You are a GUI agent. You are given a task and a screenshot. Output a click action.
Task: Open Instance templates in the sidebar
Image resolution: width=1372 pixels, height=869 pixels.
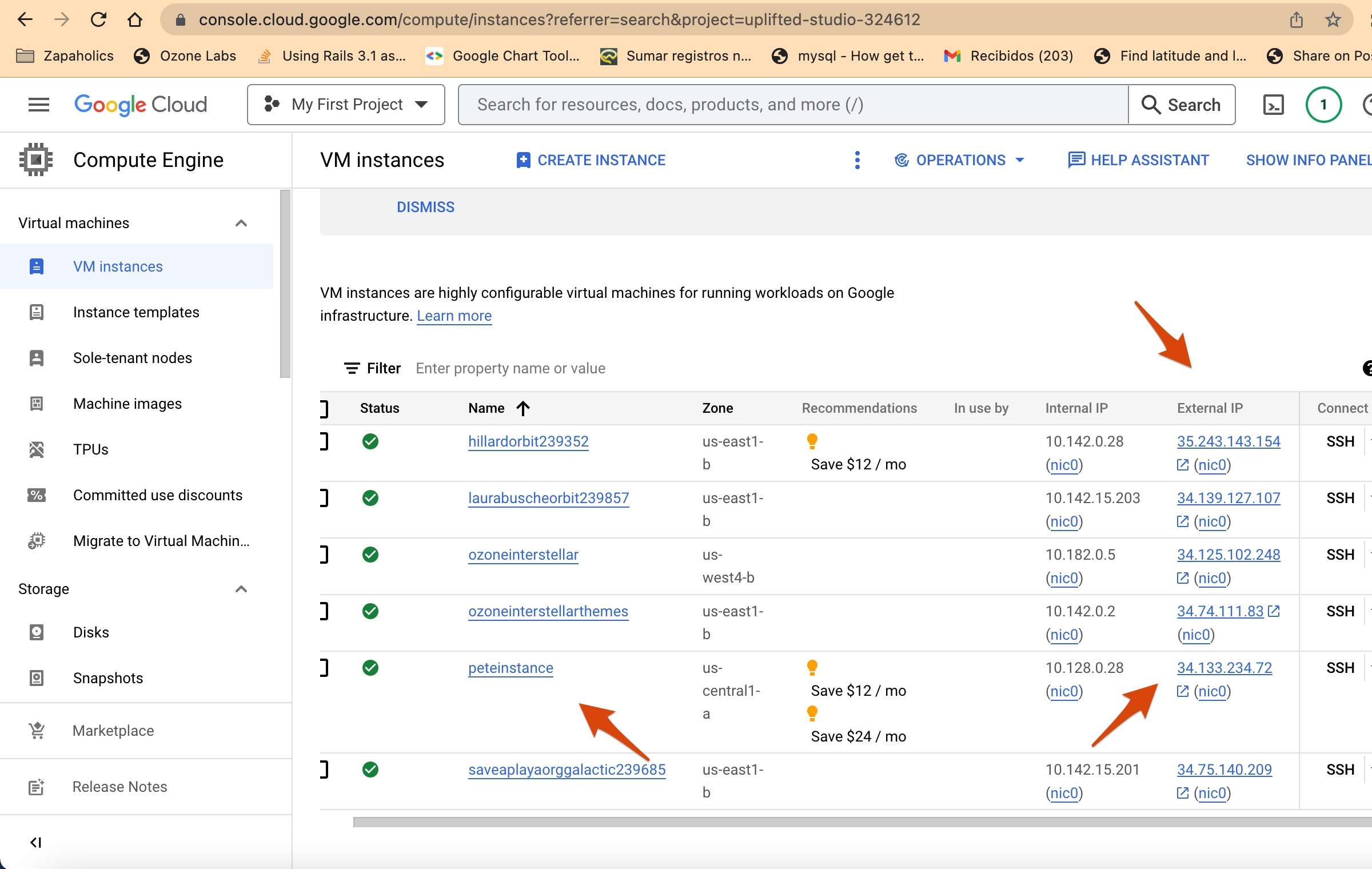point(136,312)
